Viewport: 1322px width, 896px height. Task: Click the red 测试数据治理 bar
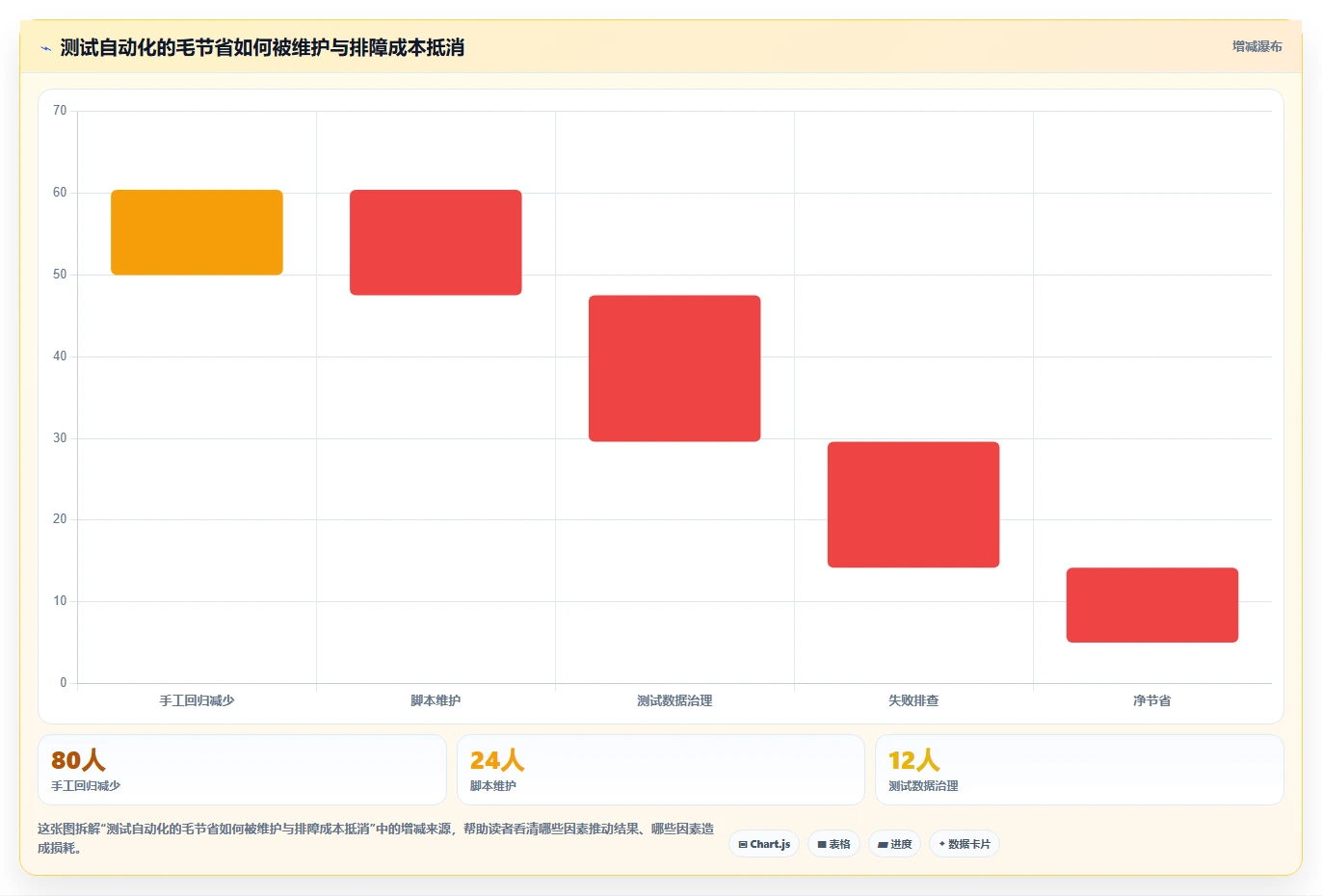674,368
